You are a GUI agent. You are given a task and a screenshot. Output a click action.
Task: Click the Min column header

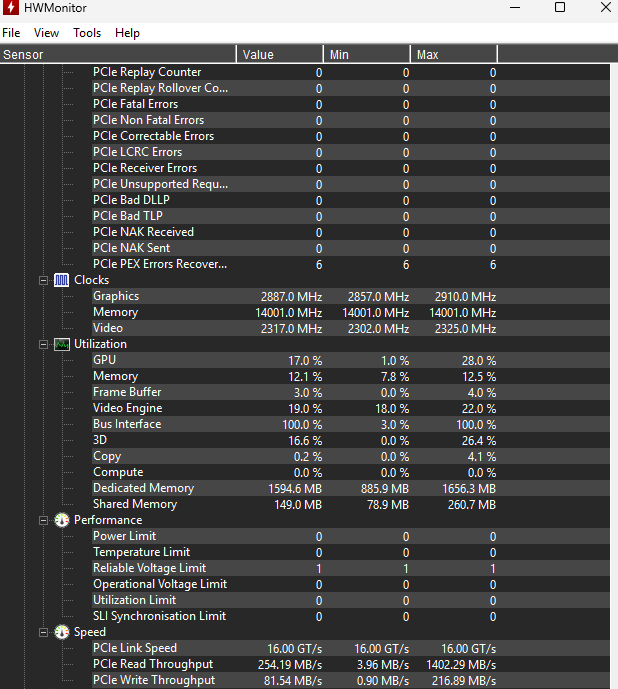pyautogui.click(x=367, y=54)
